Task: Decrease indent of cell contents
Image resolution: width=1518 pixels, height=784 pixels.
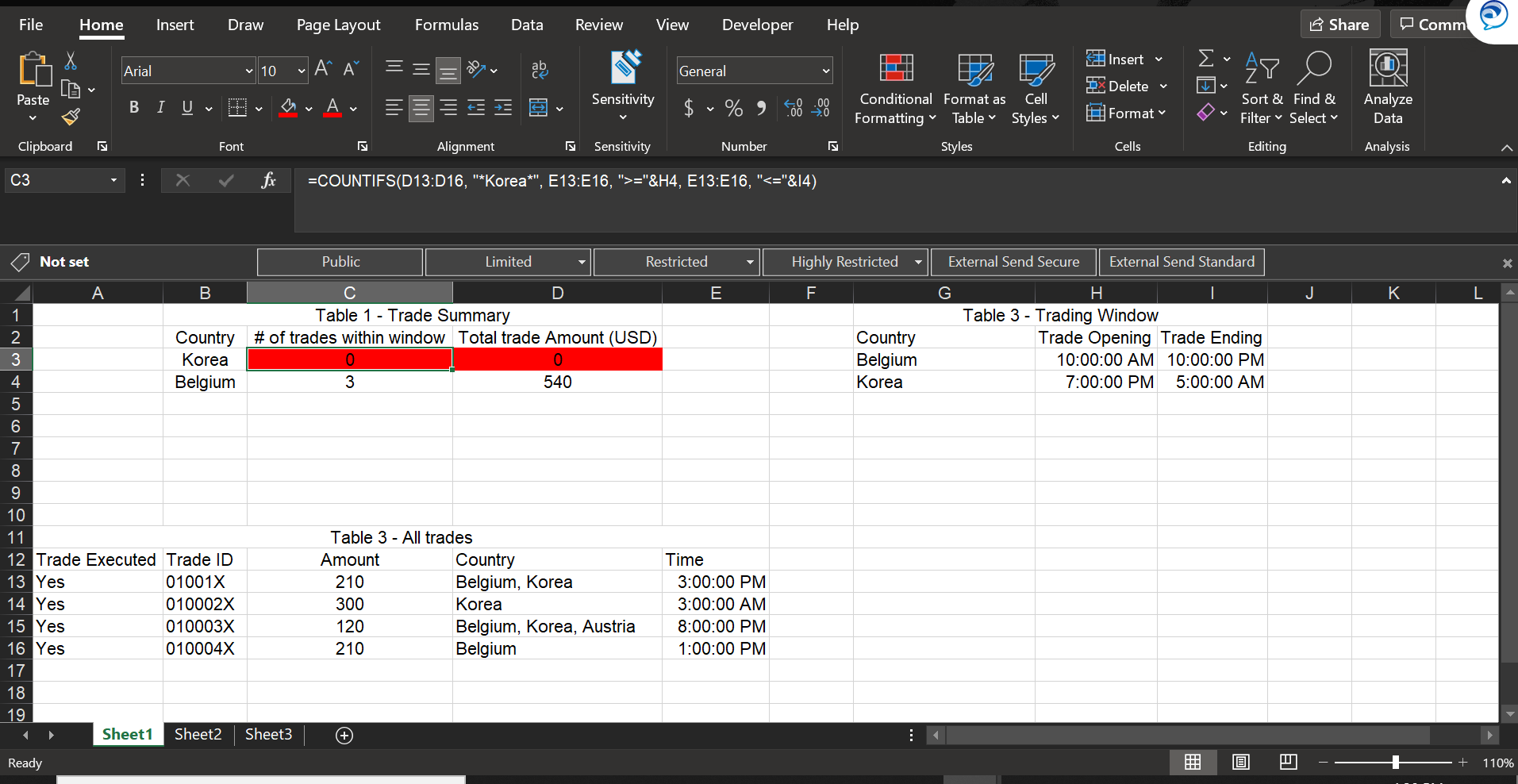Action: tap(476, 108)
